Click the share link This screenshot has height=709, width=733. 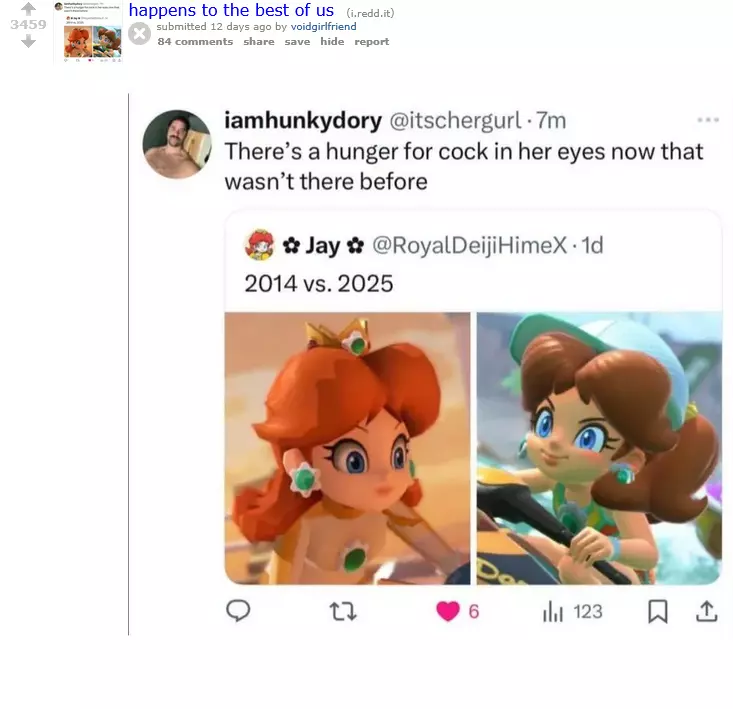coord(258,42)
